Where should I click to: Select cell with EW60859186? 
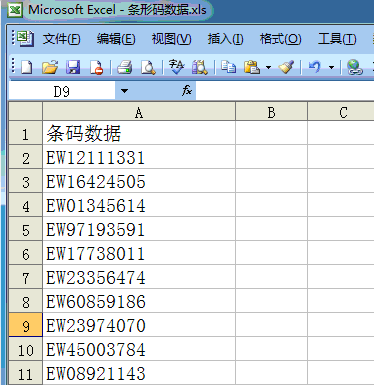coord(139,301)
